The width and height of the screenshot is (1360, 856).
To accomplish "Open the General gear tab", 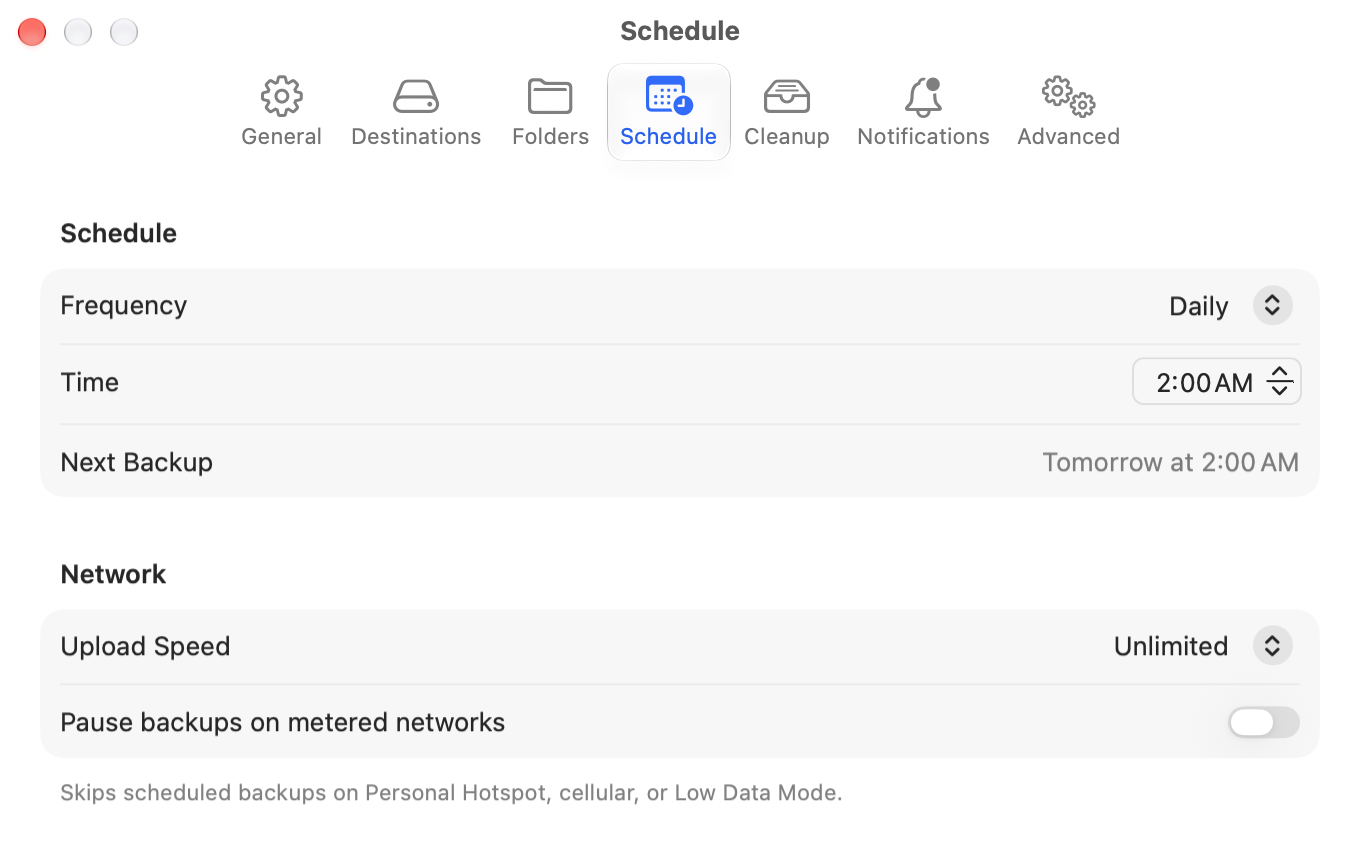I will 281,112.
